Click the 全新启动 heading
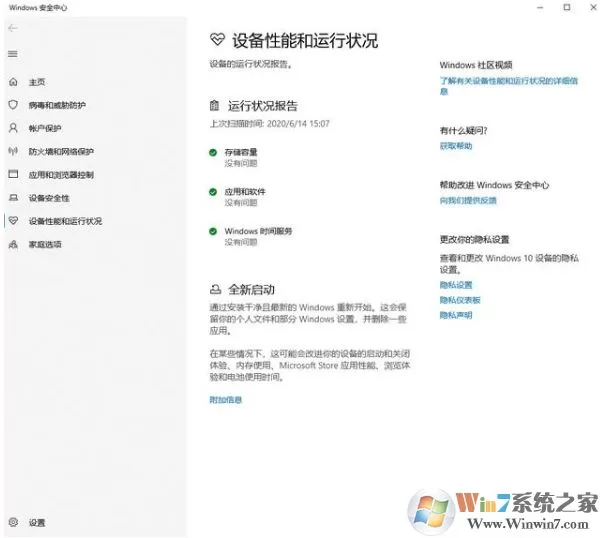 pos(251,289)
